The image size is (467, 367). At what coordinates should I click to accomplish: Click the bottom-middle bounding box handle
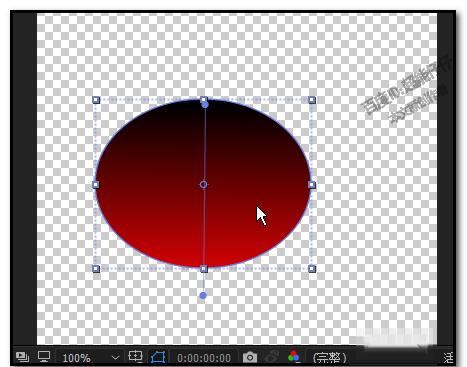click(204, 268)
